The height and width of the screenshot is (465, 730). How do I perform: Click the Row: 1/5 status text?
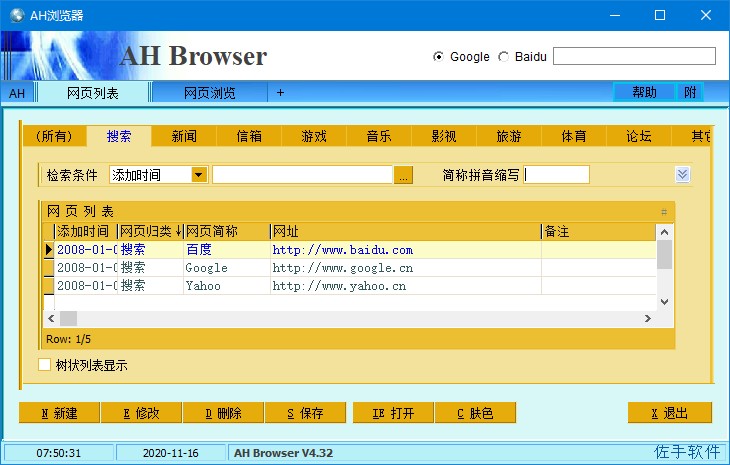point(68,339)
